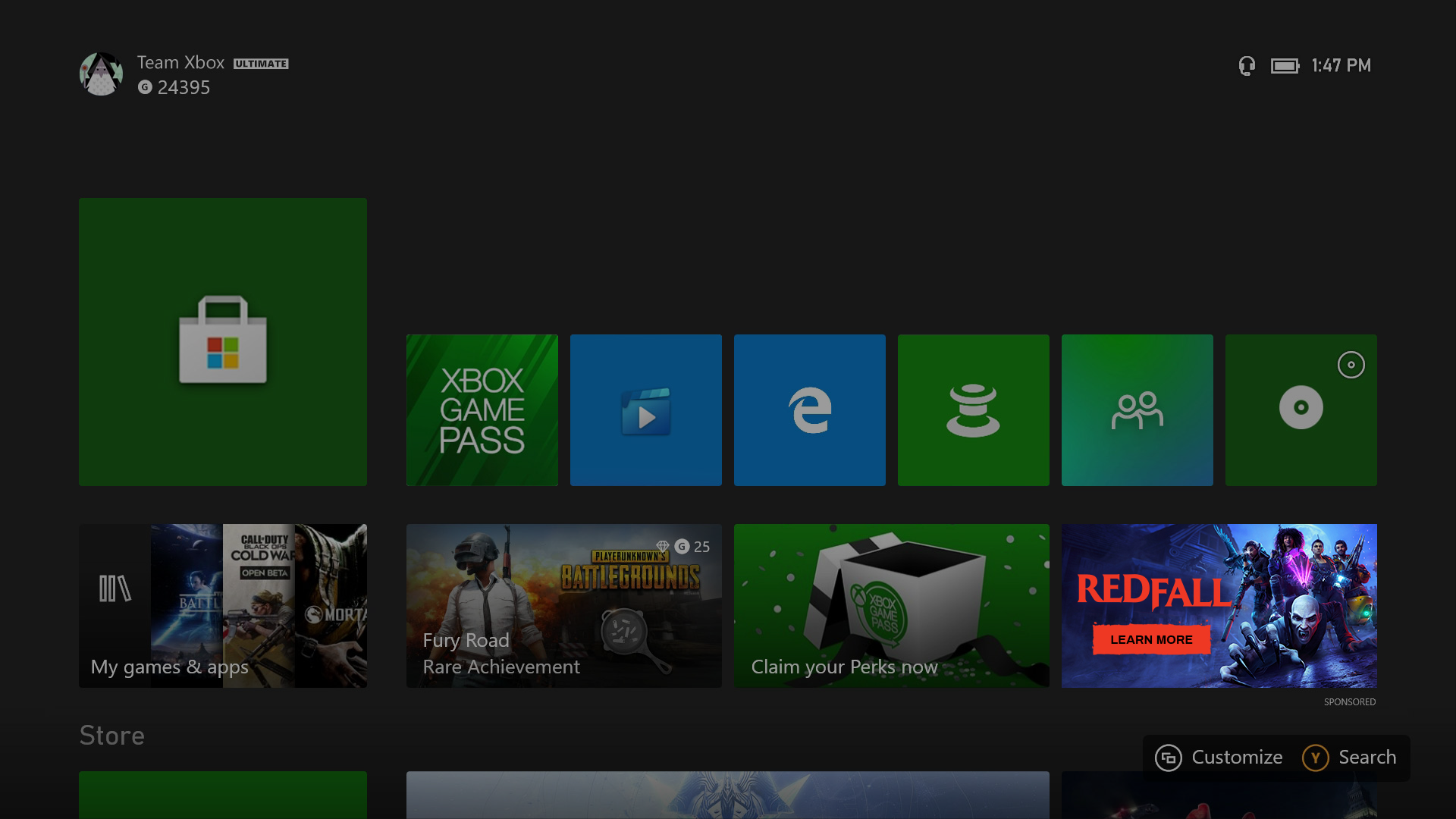Click the controller battery indicator

(x=1285, y=66)
